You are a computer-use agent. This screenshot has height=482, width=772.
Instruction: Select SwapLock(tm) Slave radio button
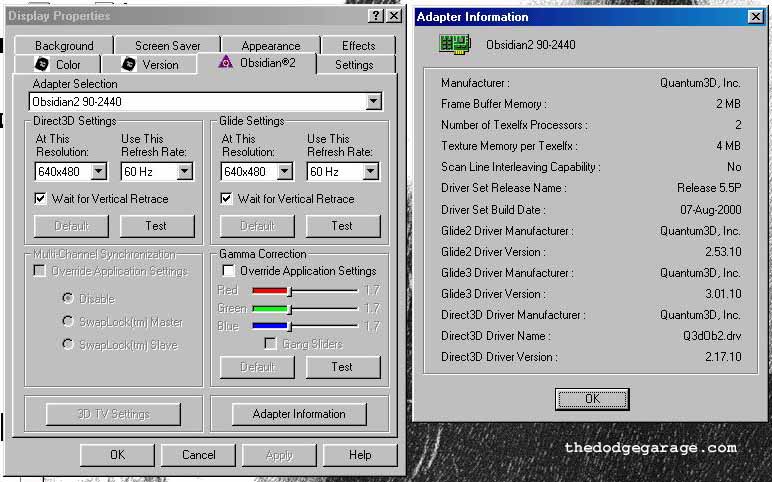[x=68, y=344]
